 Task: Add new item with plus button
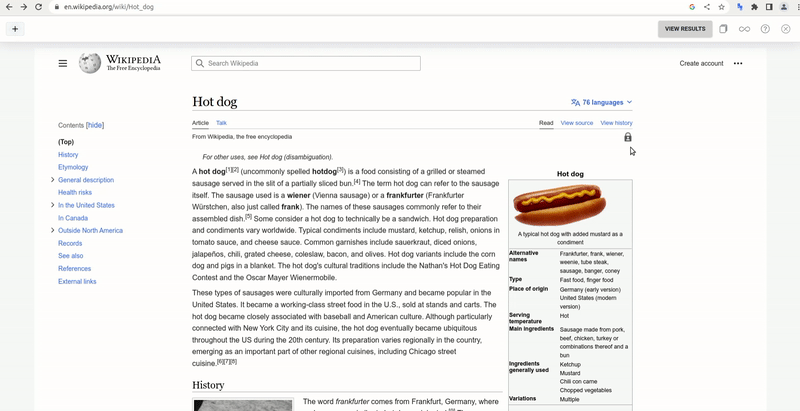click(15, 29)
